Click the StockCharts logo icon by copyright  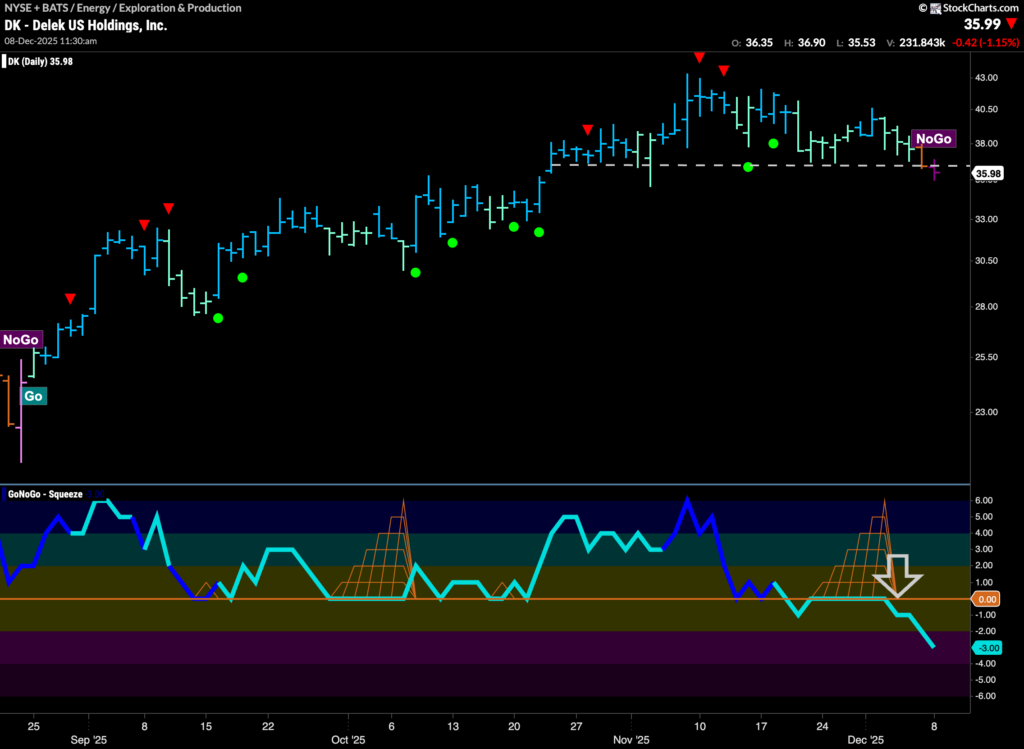point(936,8)
